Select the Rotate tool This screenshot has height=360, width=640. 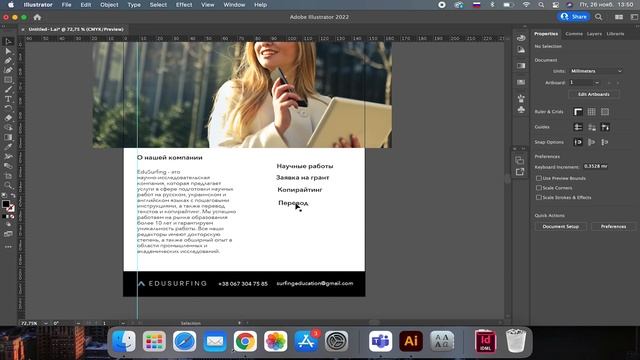(x=8, y=108)
